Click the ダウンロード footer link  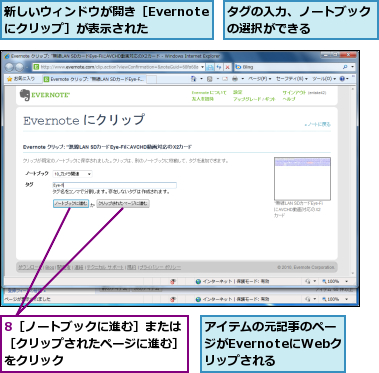click(x=30, y=267)
